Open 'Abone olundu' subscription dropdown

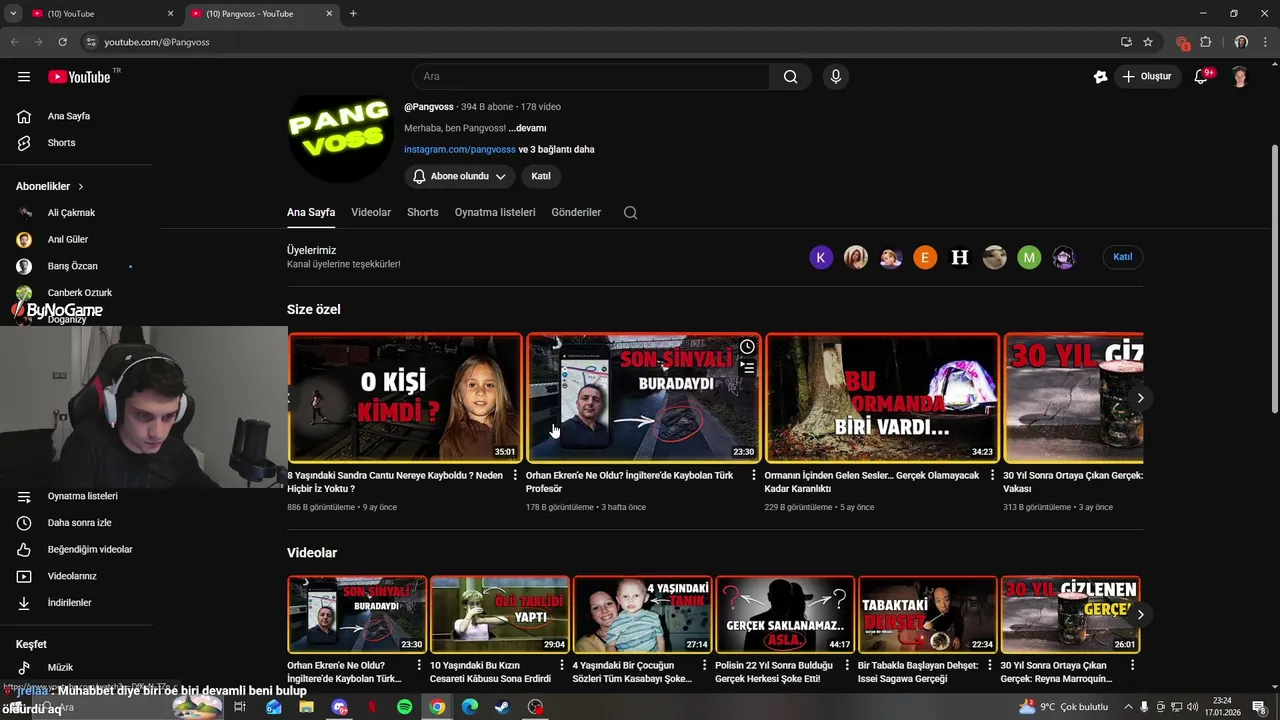point(460,176)
